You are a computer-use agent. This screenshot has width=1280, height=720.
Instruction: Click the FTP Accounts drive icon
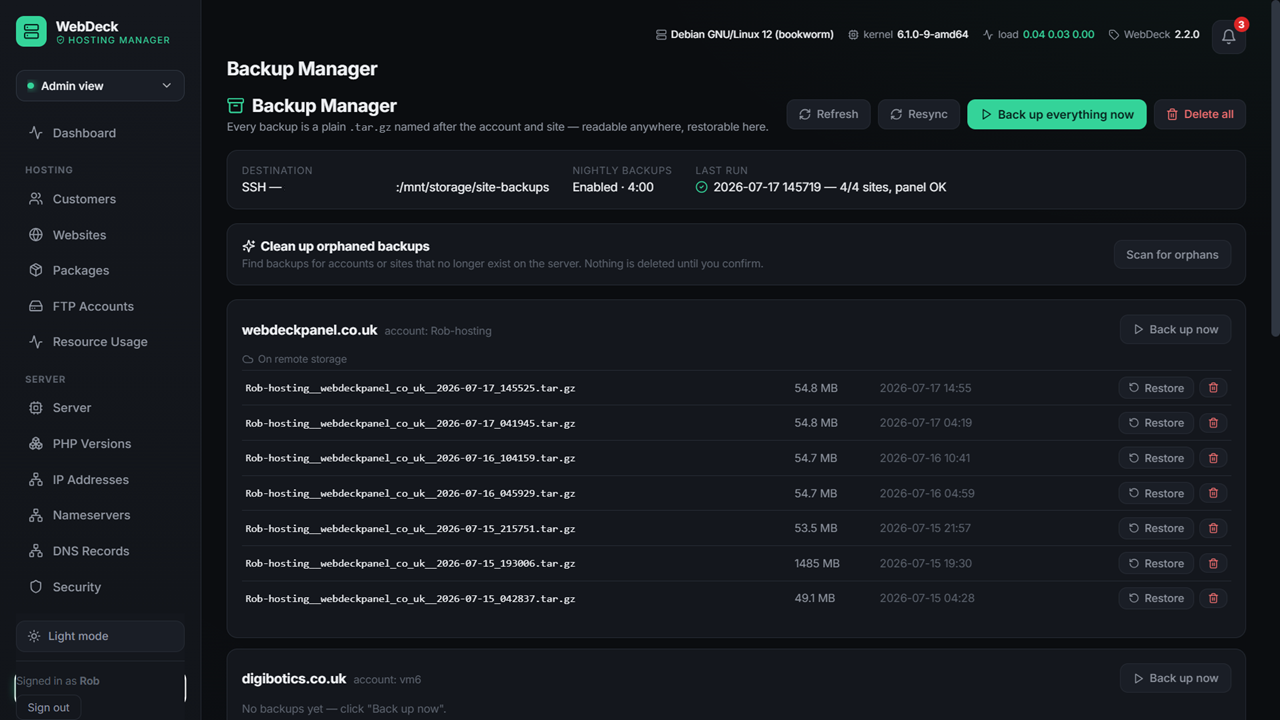point(36,306)
